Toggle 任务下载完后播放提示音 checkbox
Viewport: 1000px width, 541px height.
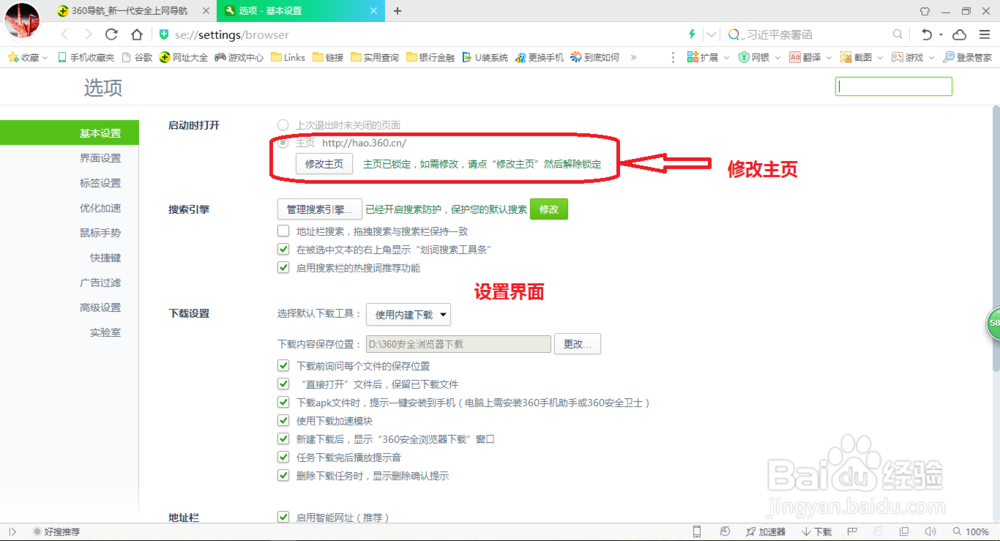(283, 457)
